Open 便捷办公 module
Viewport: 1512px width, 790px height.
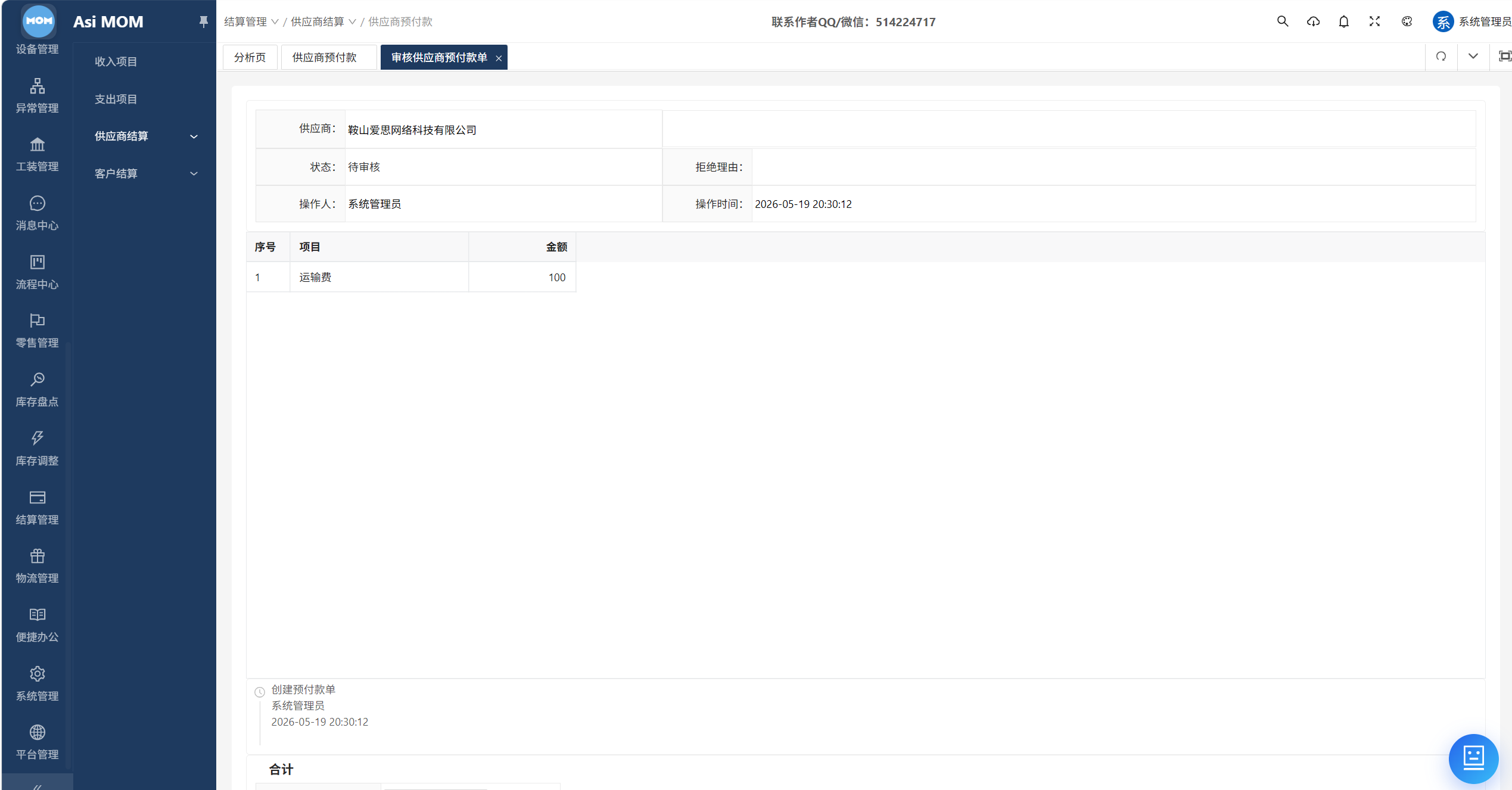(x=37, y=625)
